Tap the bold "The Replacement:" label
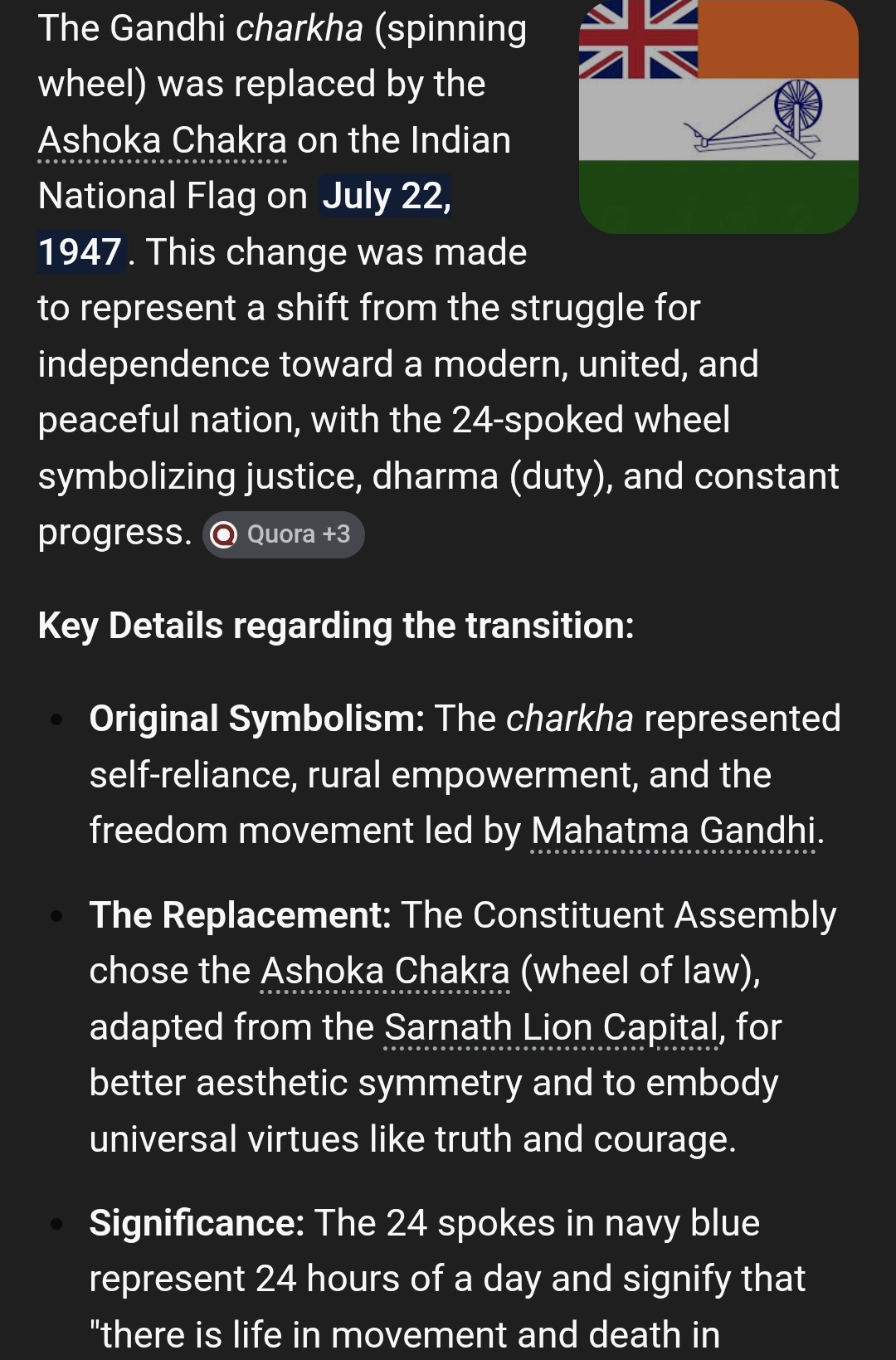The image size is (896, 1360). [x=241, y=915]
